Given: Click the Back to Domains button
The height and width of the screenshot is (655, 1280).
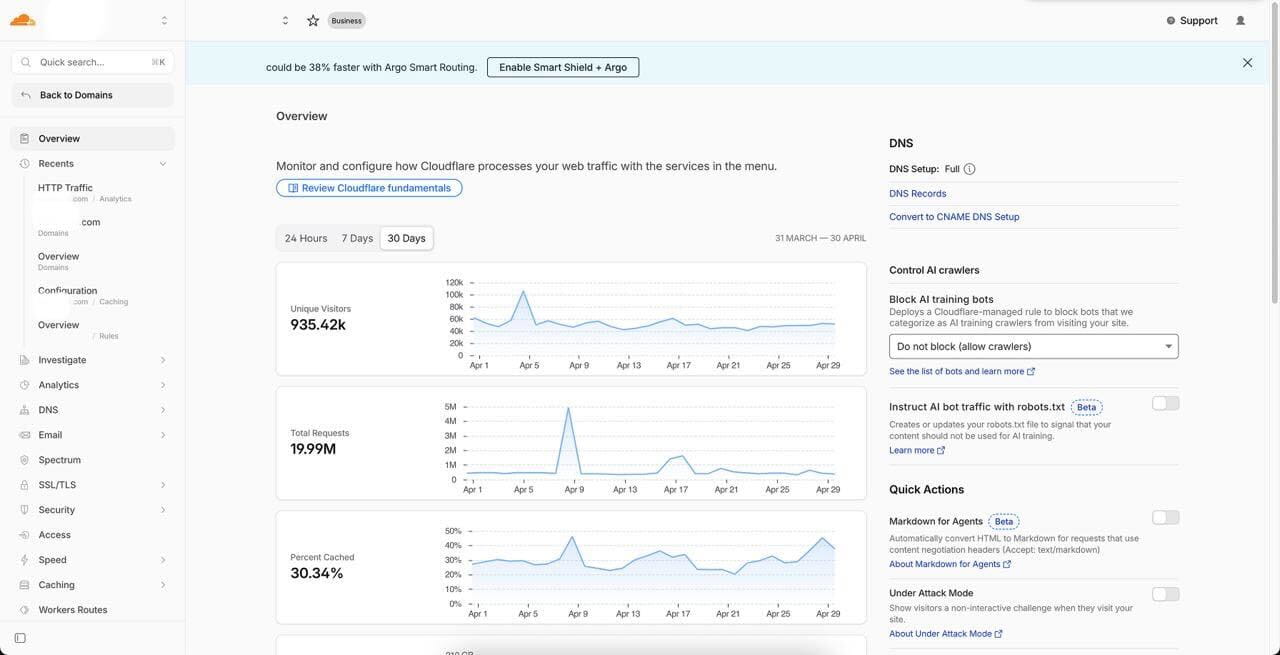Looking at the screenshot, I should (93, 95).
